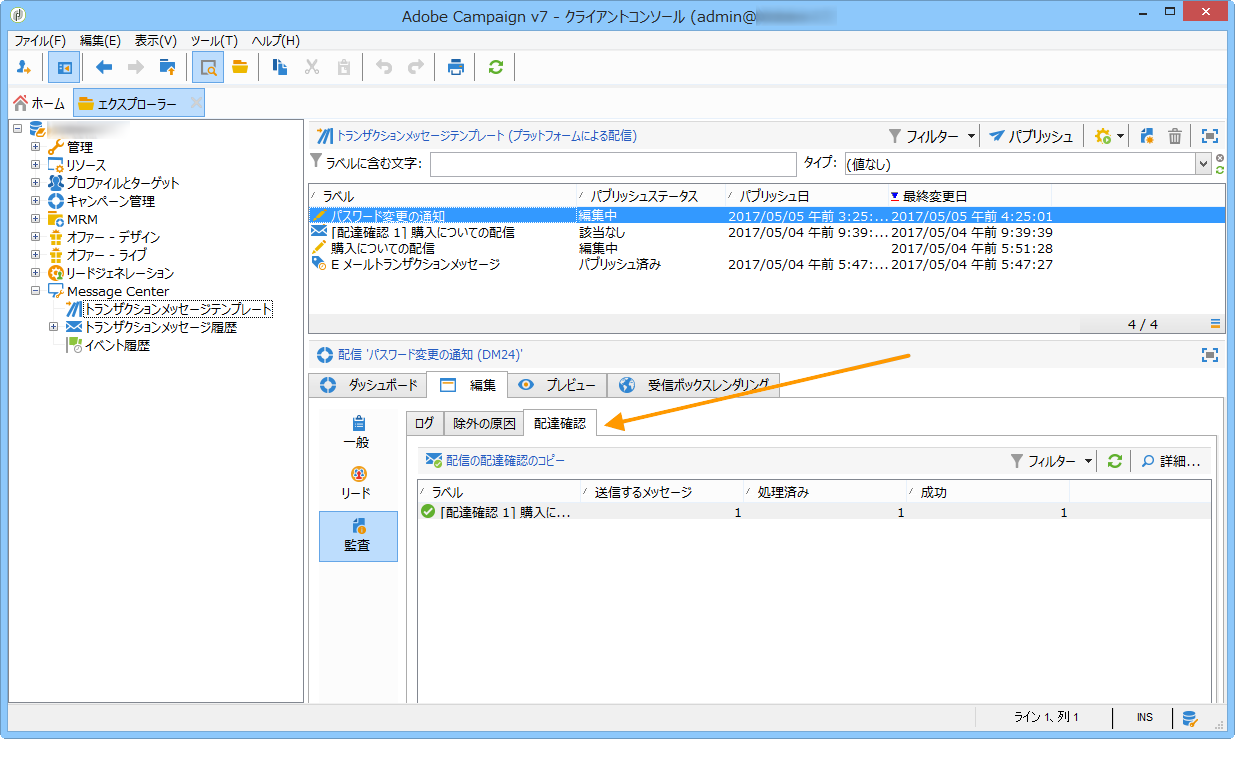1250x758 pixels.
Task: Click the database status bar icon
Action: click(1189, 717)
